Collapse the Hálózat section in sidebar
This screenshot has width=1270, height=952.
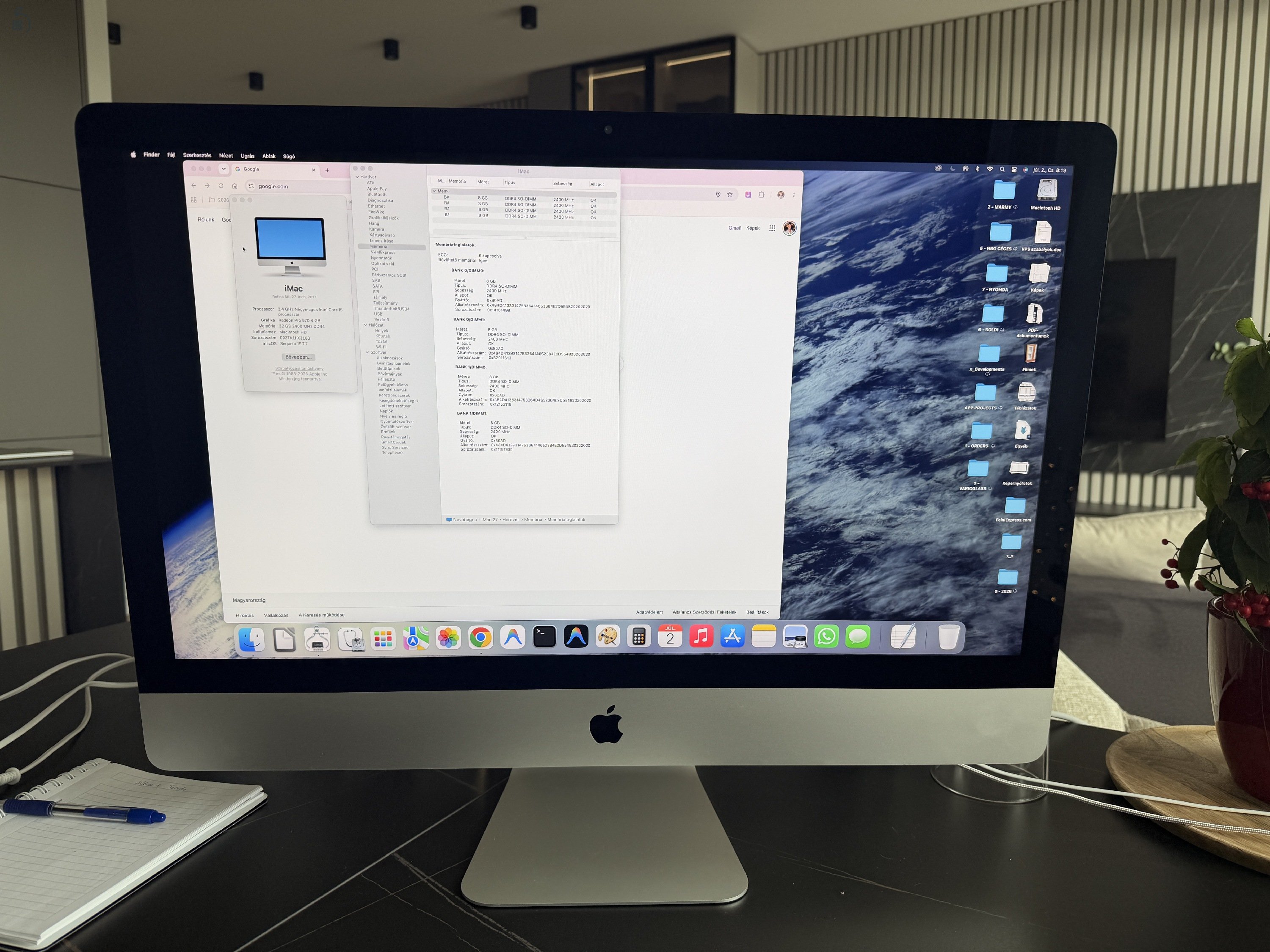click(366, 325)
